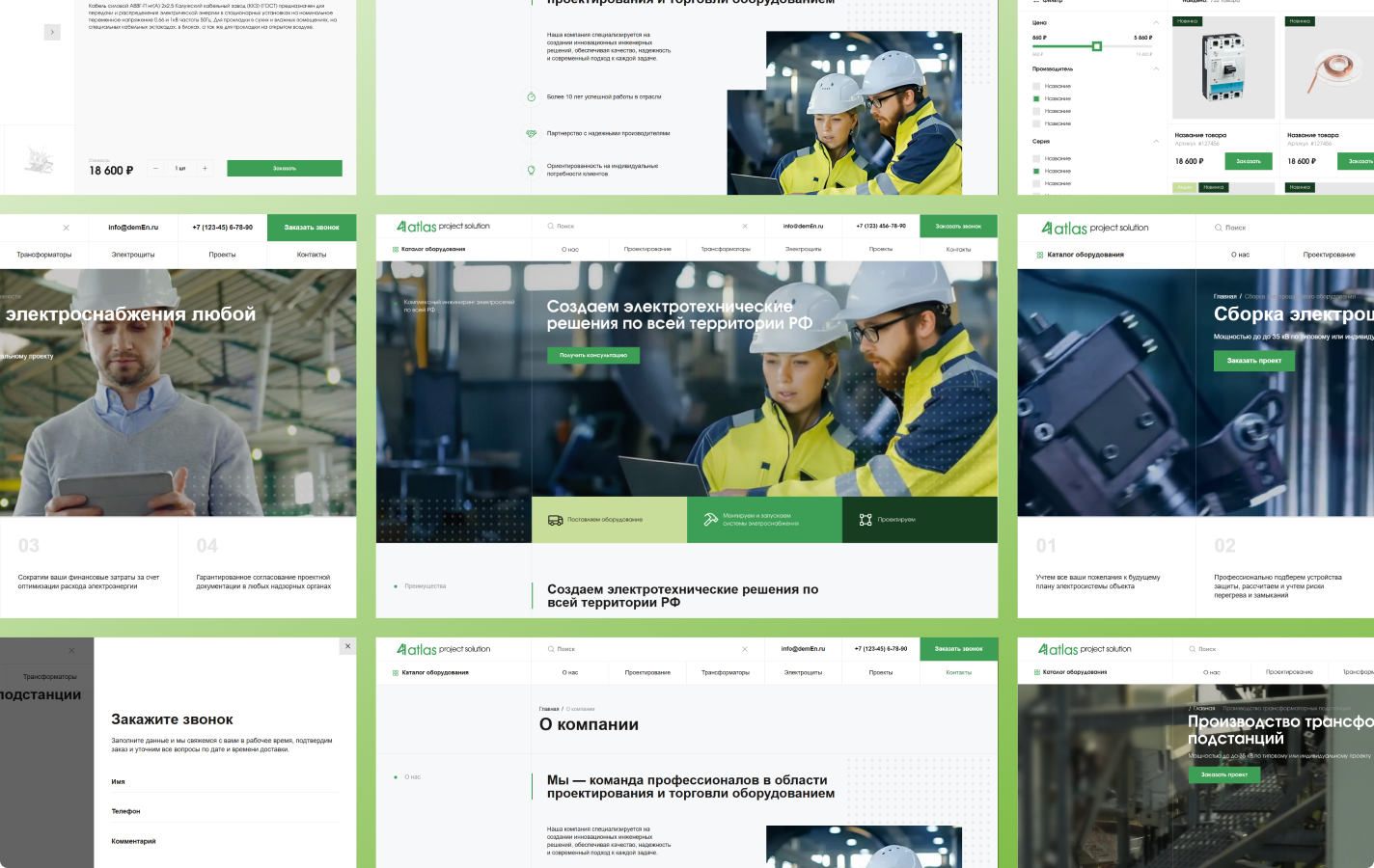Viewport: 1374px width, 868px height.
Task: Click the clock icon beside Более 10 лет
Action: [x=531, y=96]
